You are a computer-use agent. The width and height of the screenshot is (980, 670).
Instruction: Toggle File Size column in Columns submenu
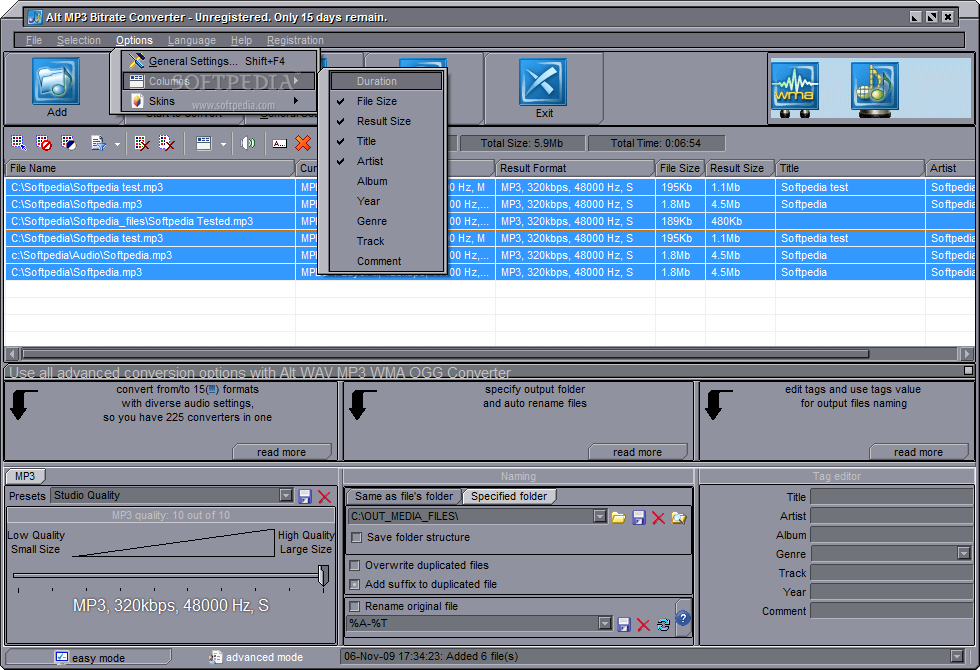point(386,101)
